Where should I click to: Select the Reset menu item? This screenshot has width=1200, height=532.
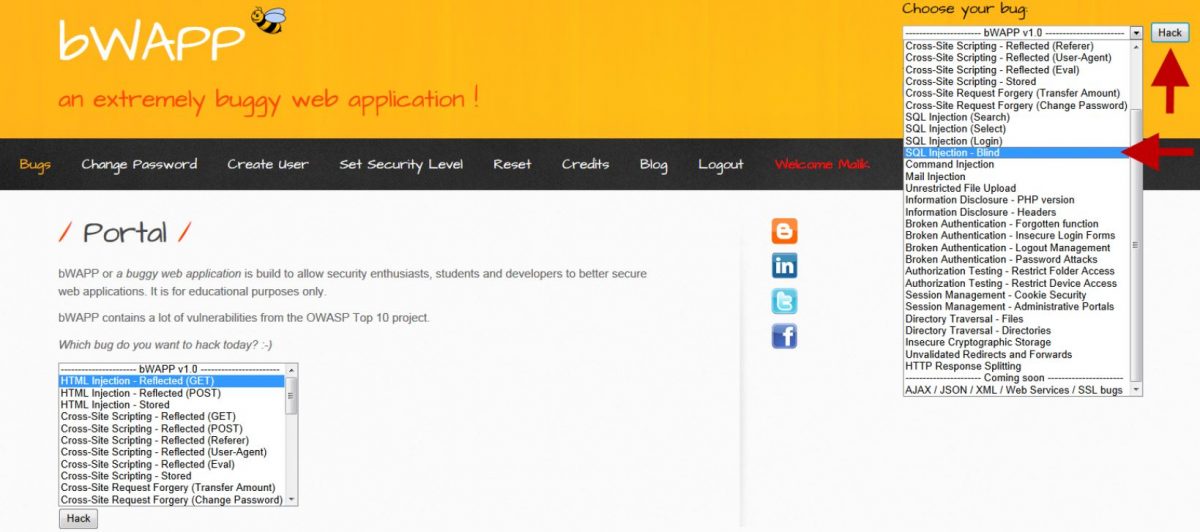coord(512,164)
